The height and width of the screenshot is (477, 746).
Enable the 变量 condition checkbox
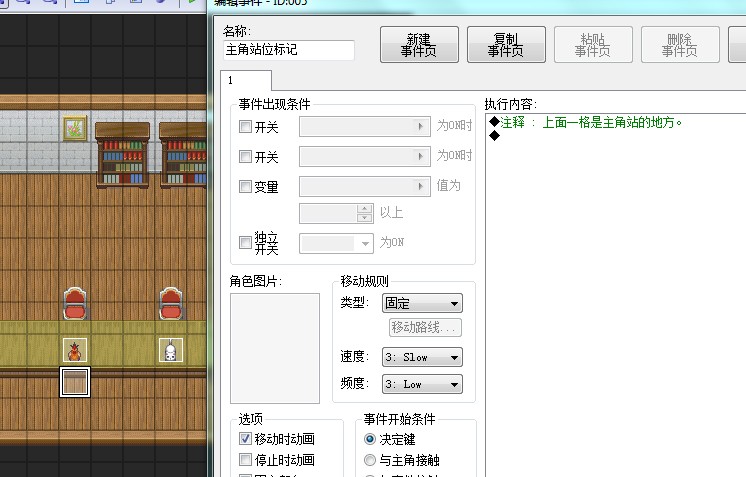click(245, 186)
